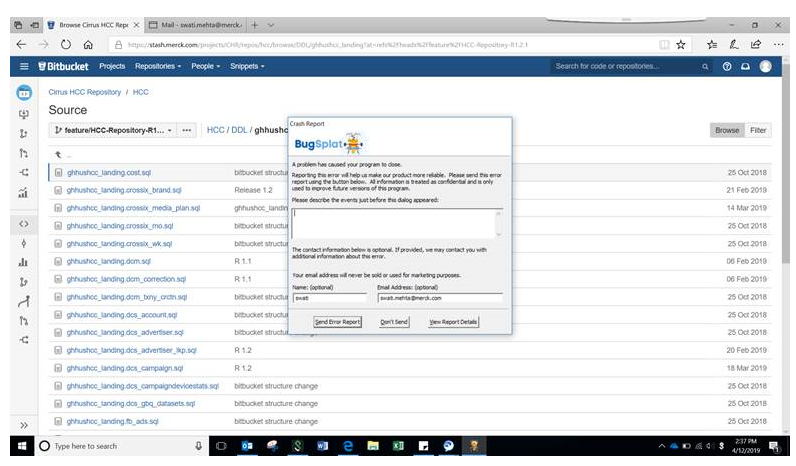Open ghhushcc_landing.crossix_brand.sql file
Screen dimensions: 796x466
[124, 190]
